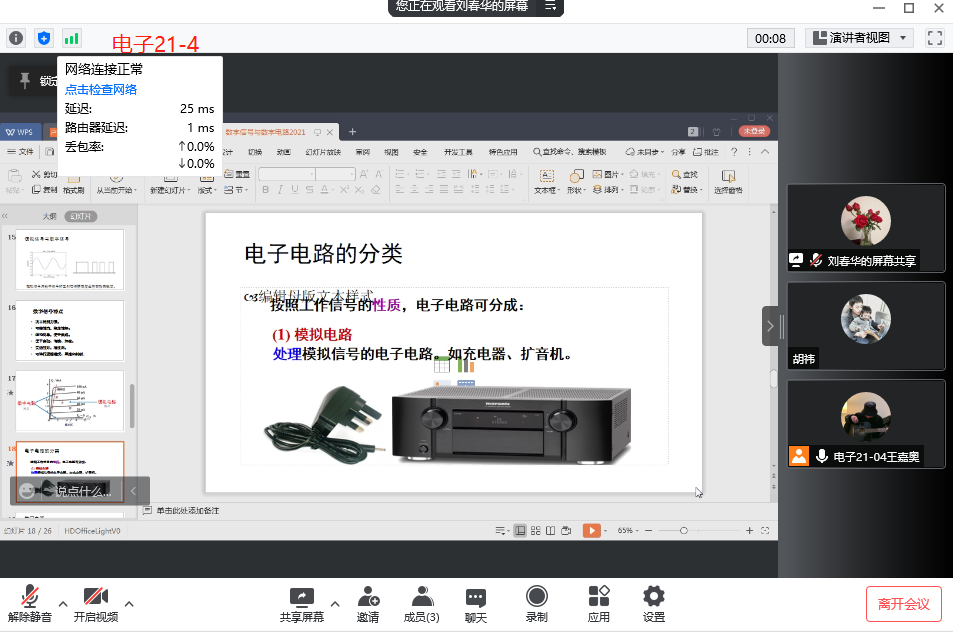
Task: Open the 成员(3) members panel
Action: coord(421,604)
